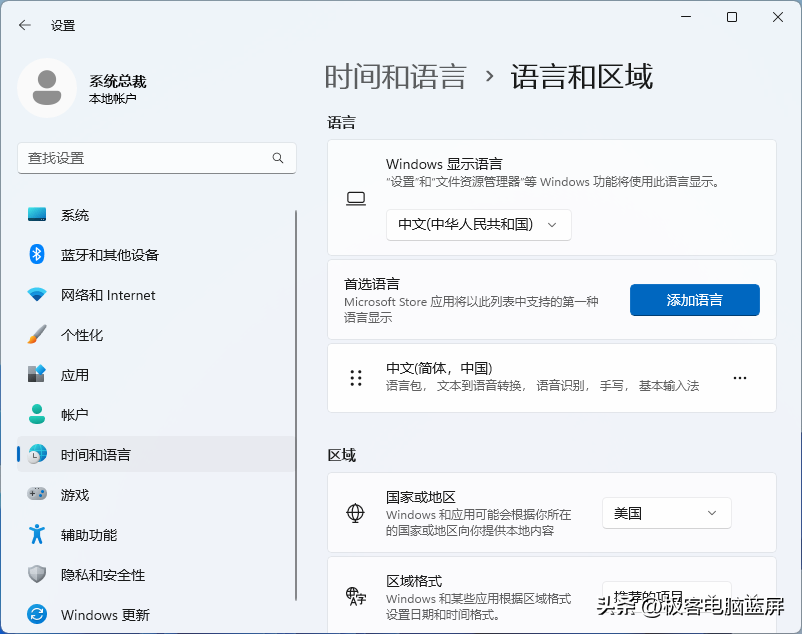Click the back arrow in Settings

click(x=25, y=25)
